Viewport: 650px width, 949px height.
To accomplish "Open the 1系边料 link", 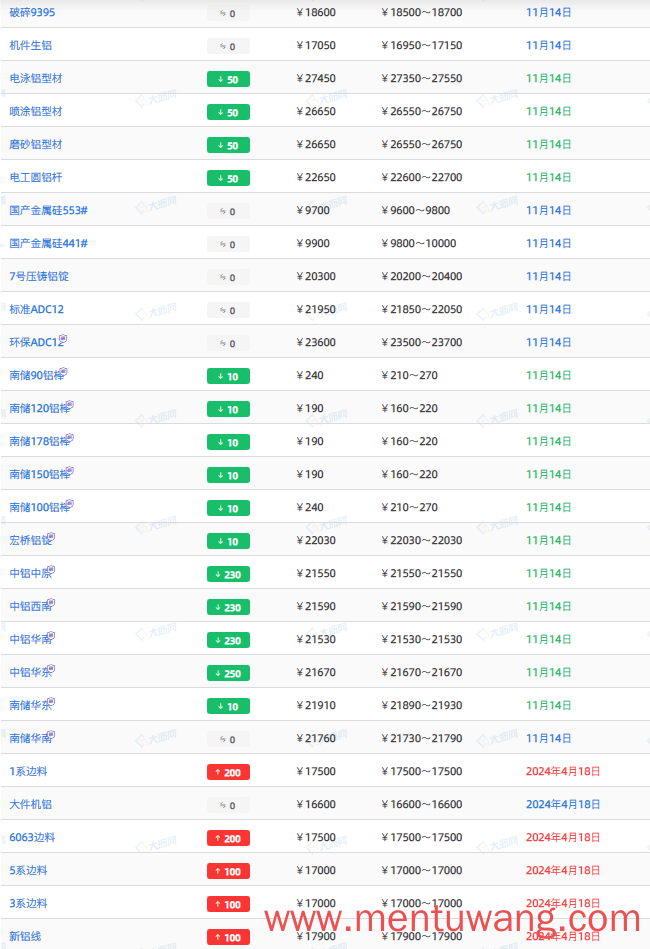I will point(28,771).
